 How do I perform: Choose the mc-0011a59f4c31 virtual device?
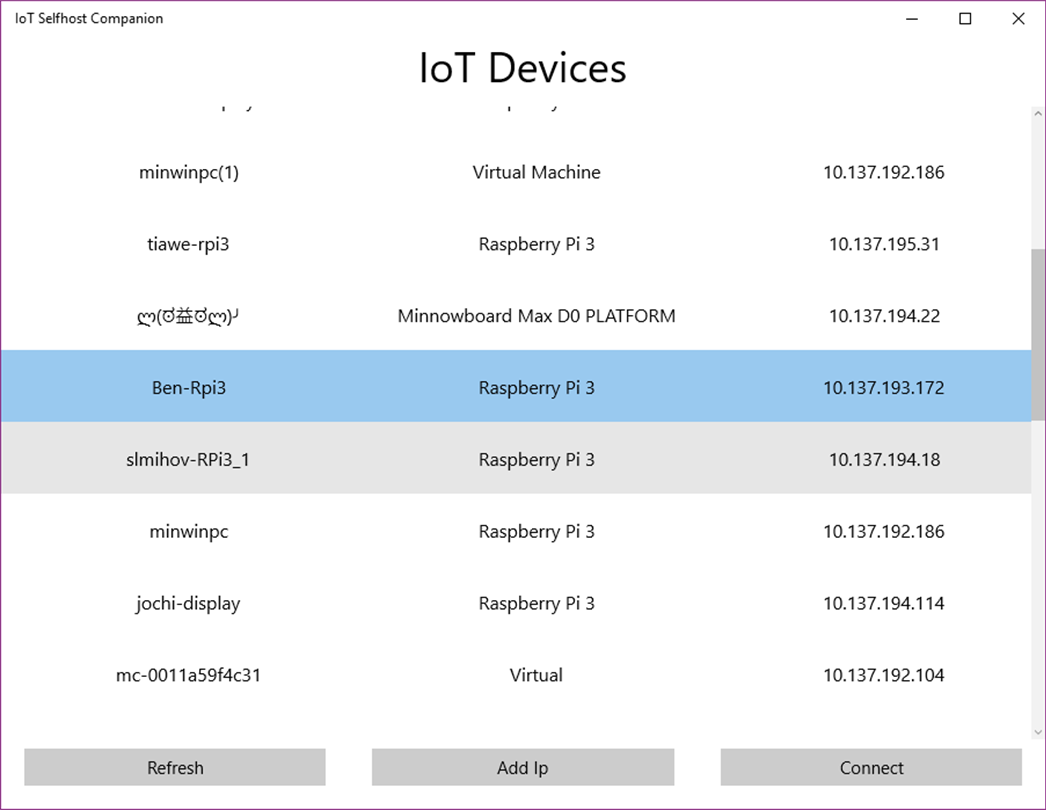tap(188, 676)
